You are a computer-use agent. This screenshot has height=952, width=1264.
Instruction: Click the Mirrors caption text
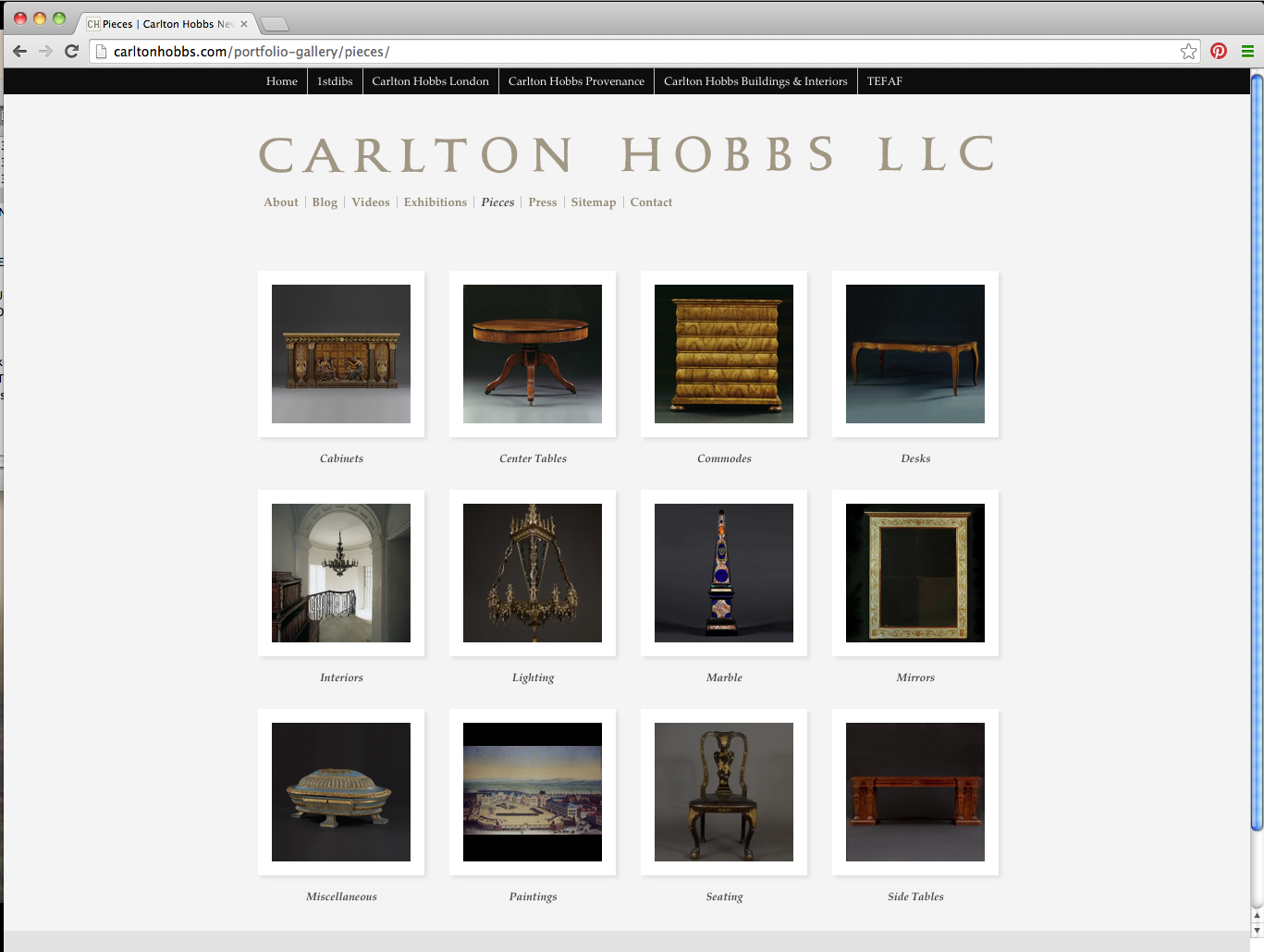click(x=915, y=677)
